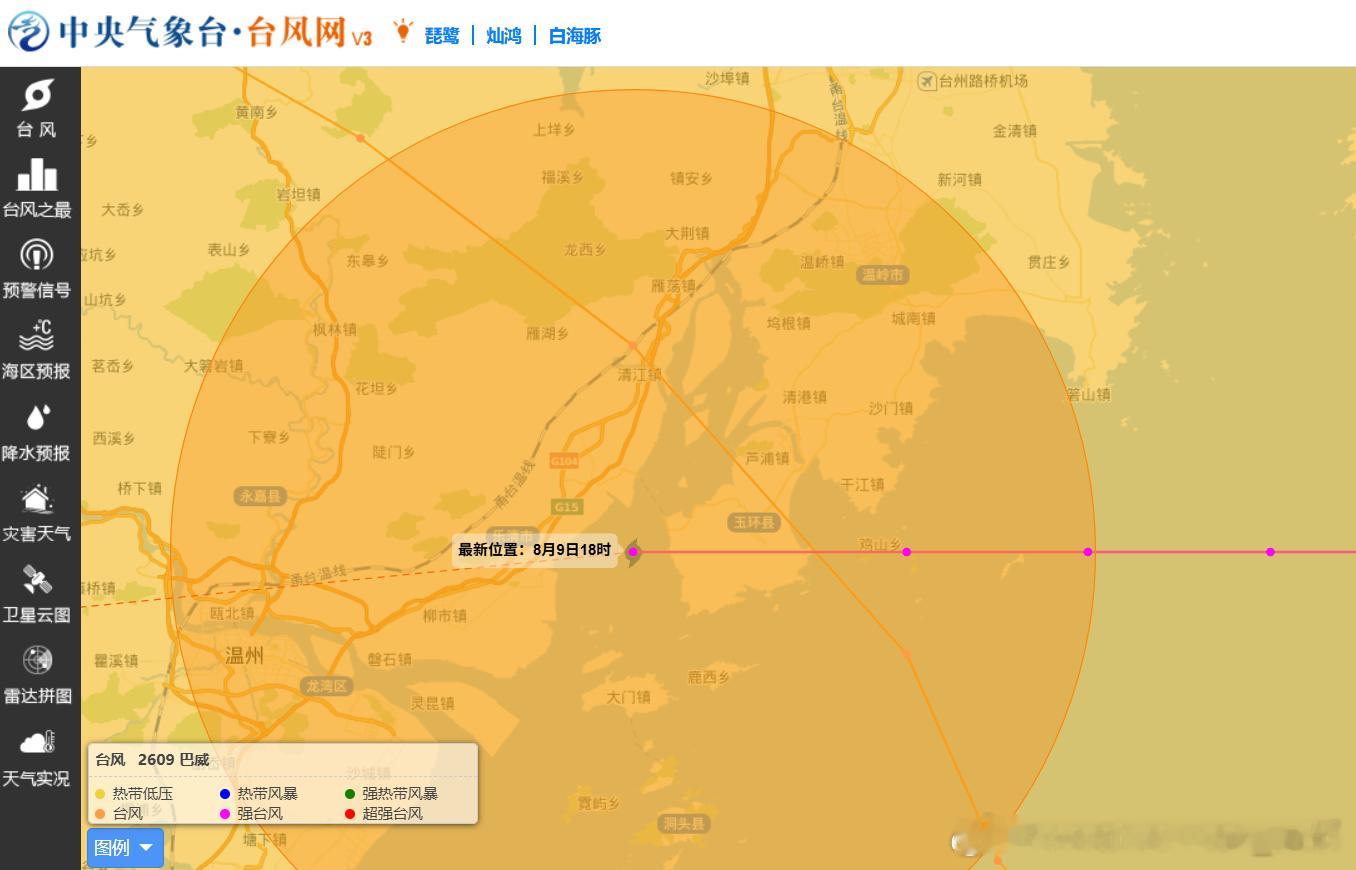Select orange forecast point east of 鹿西乡

click(x=907, y=655)
